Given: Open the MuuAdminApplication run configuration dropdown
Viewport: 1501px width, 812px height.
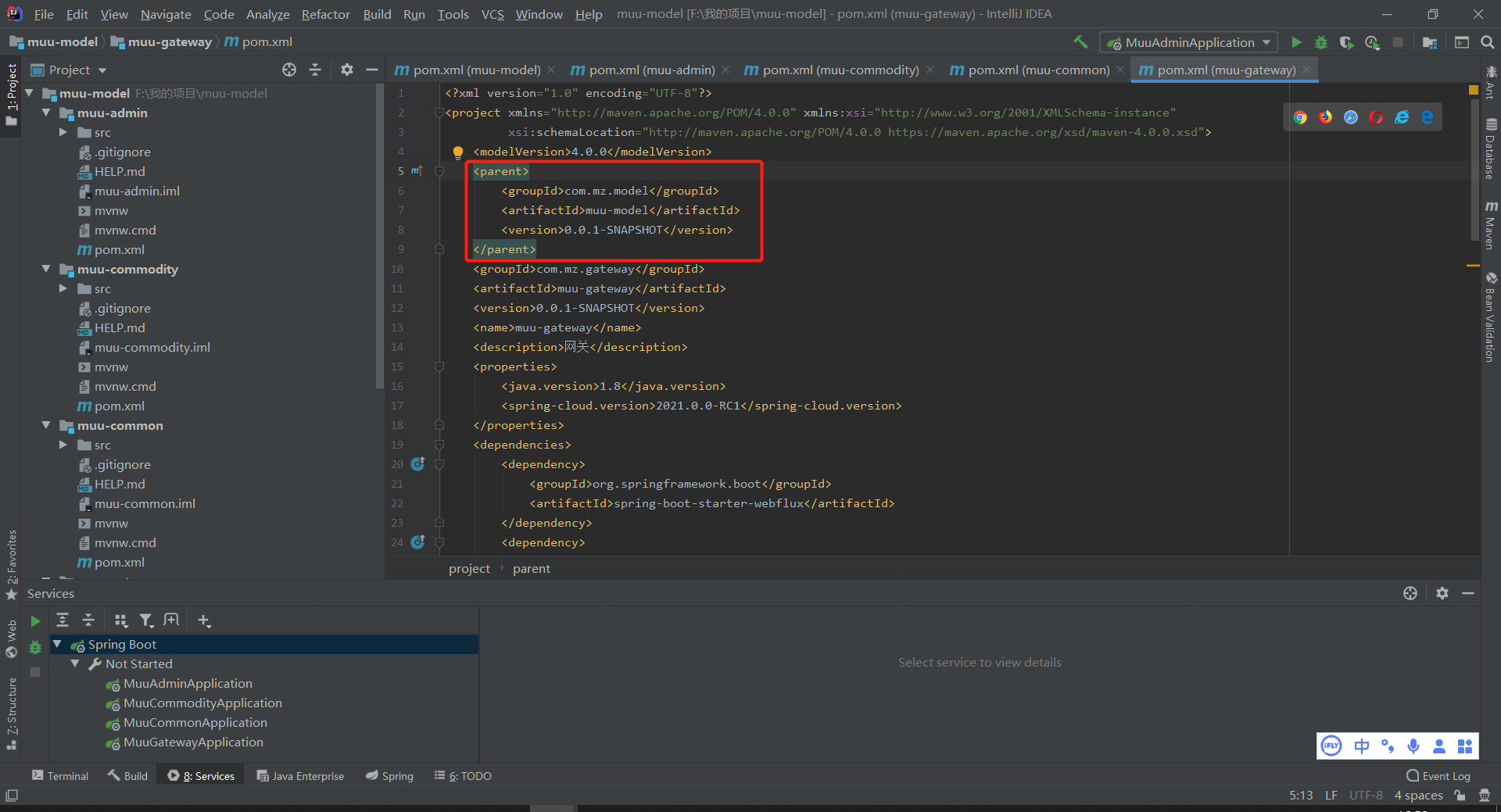Looking at the screenshot, I should (1189, 42).
